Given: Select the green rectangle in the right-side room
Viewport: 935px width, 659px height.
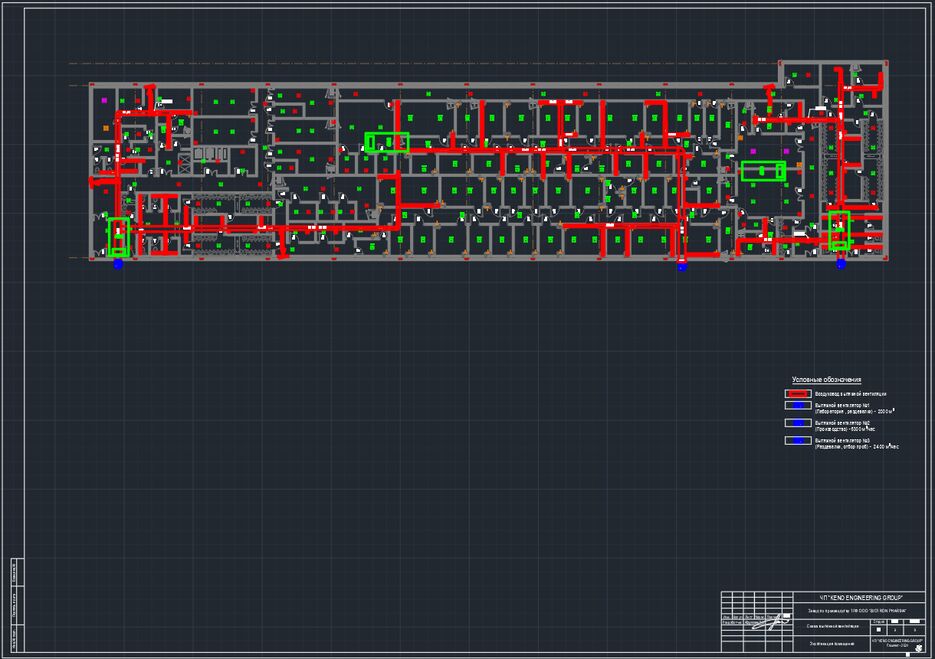Looking at the screenshot, I should (763, 170).
